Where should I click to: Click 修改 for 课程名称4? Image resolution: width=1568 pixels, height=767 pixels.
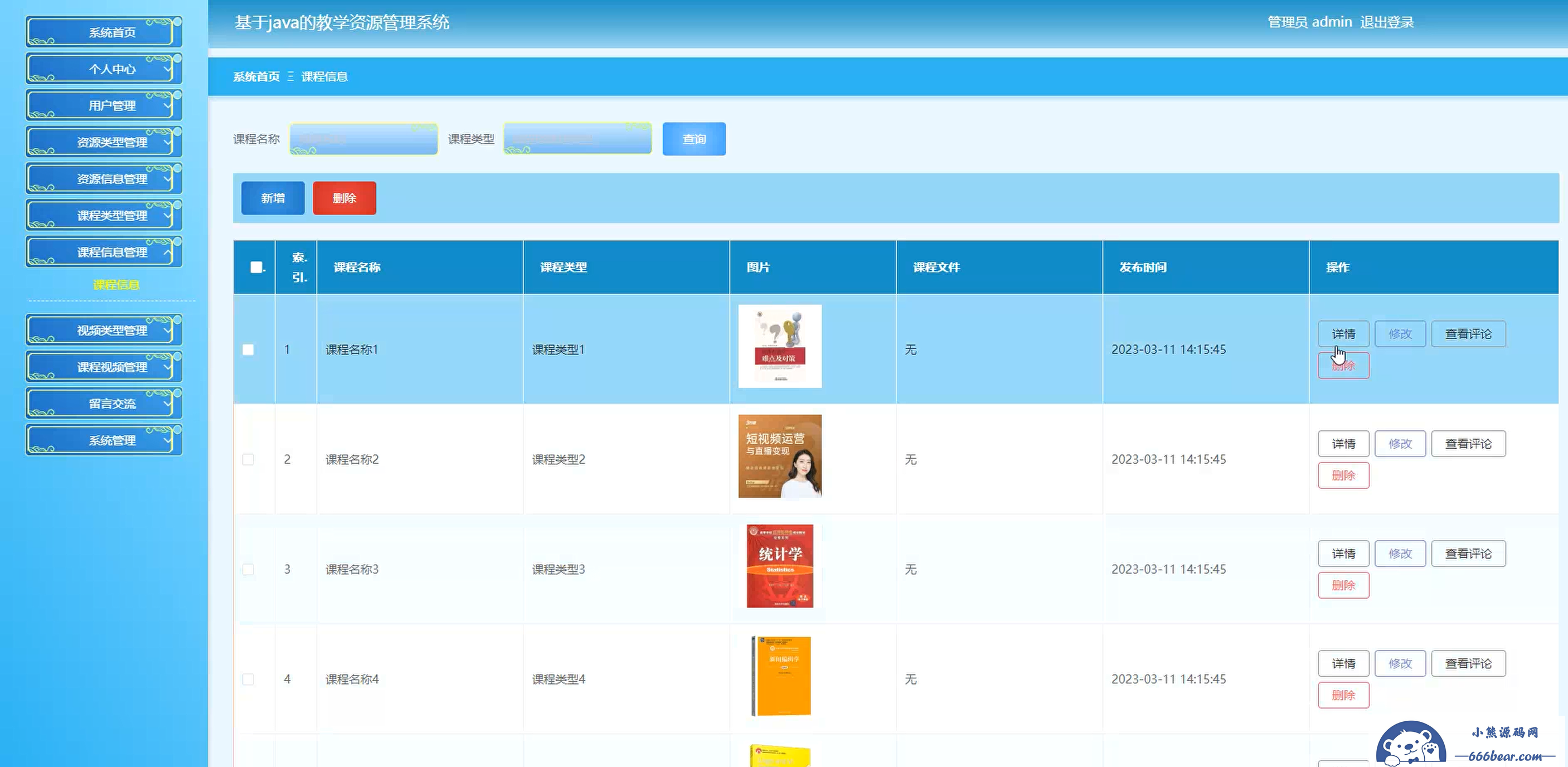1400,663
